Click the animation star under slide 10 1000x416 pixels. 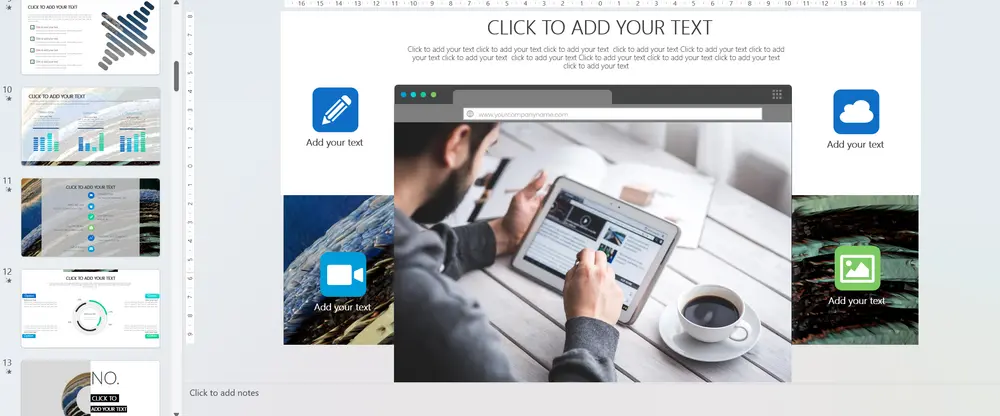coord(8,99)
